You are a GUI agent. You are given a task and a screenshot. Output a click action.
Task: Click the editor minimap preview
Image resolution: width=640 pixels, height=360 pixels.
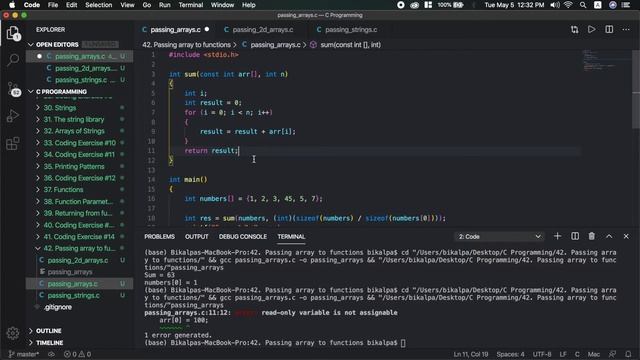606,60
